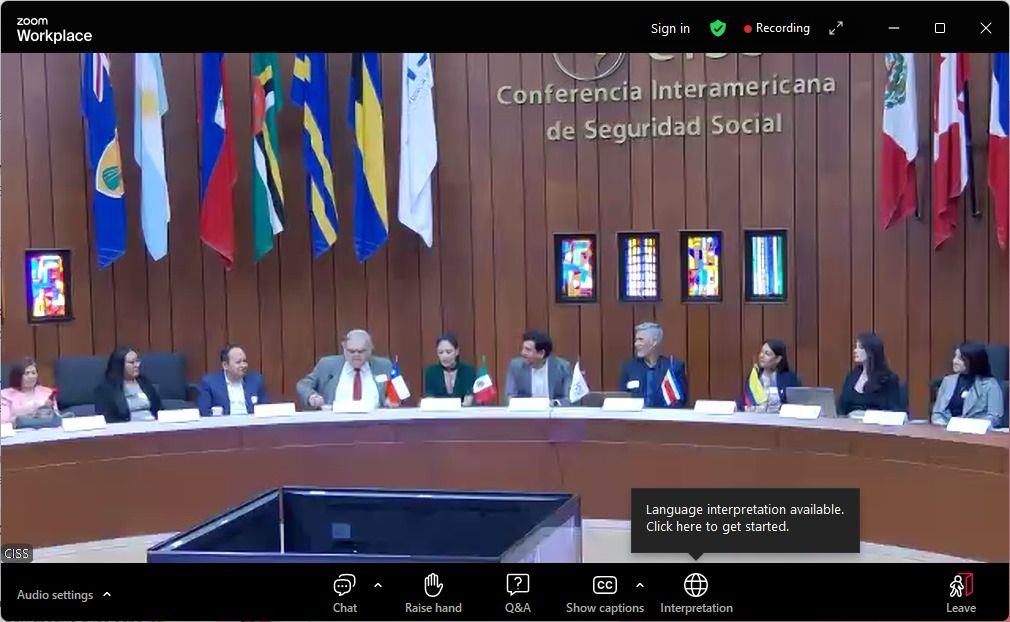This screenshot has height=622, width=1010.
Task: Click the Interpretation globe icon
Action: (x=696, y=585)
